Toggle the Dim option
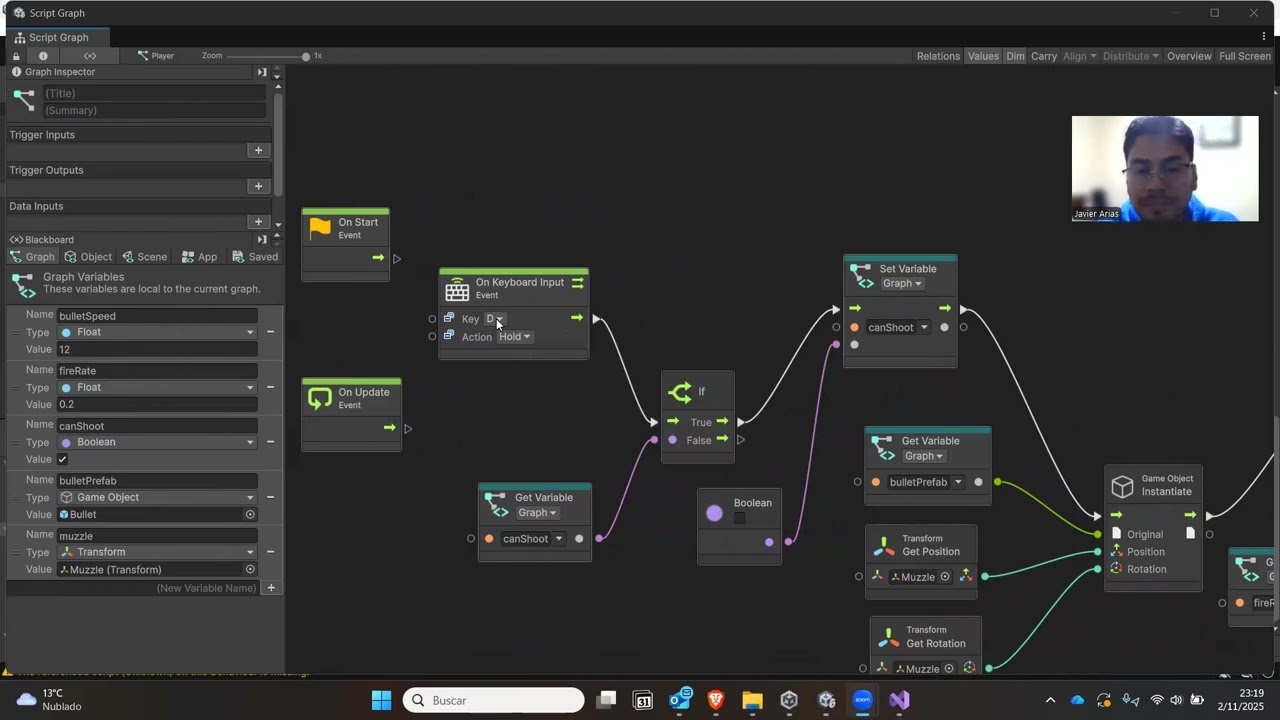 click(1015, 56)
